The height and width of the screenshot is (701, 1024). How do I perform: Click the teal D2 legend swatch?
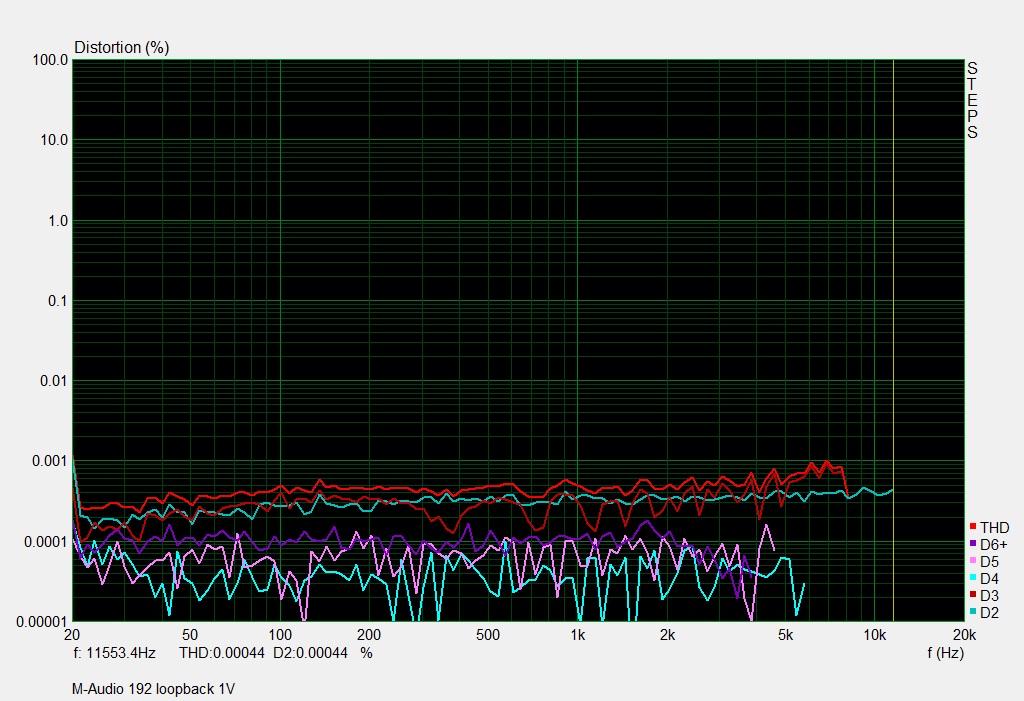coord(973,611)
